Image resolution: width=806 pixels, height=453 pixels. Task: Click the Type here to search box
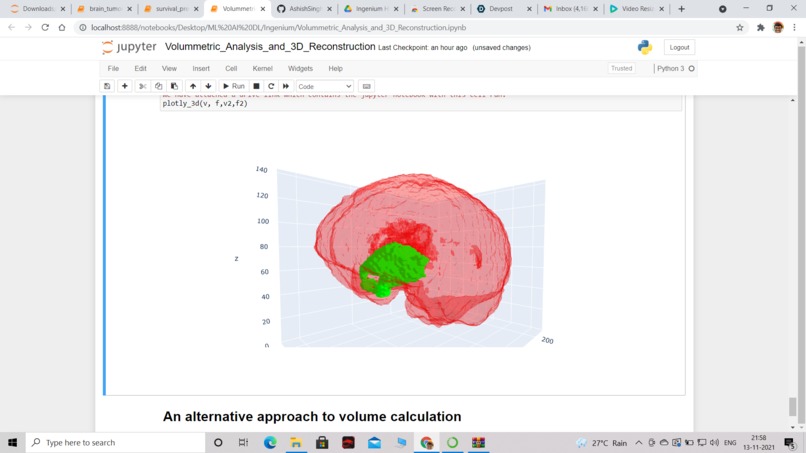116,442
